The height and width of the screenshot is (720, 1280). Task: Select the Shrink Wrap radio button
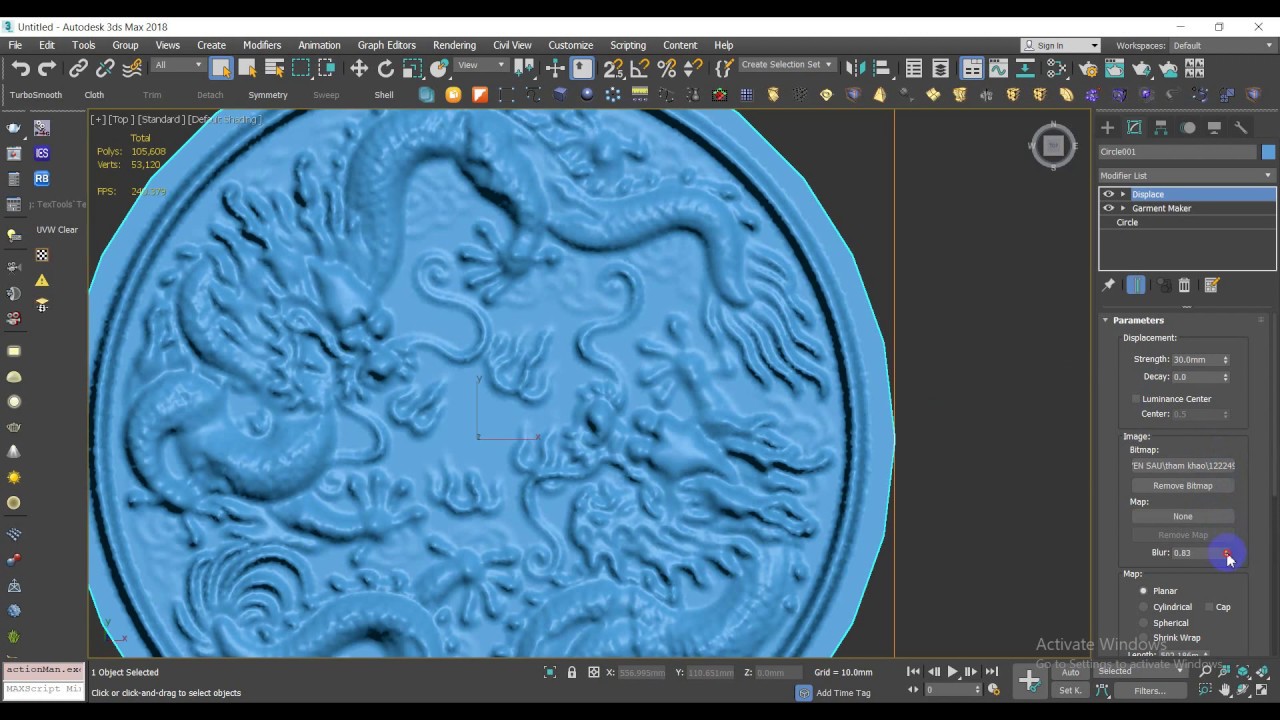coord(1144,638)
